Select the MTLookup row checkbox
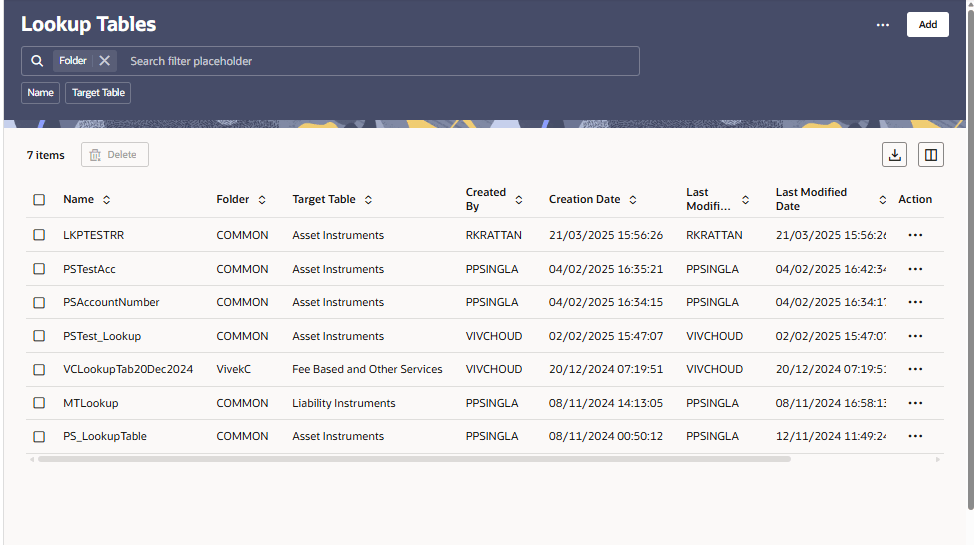This screenshot has width=974, height=545. click(39, 403)
